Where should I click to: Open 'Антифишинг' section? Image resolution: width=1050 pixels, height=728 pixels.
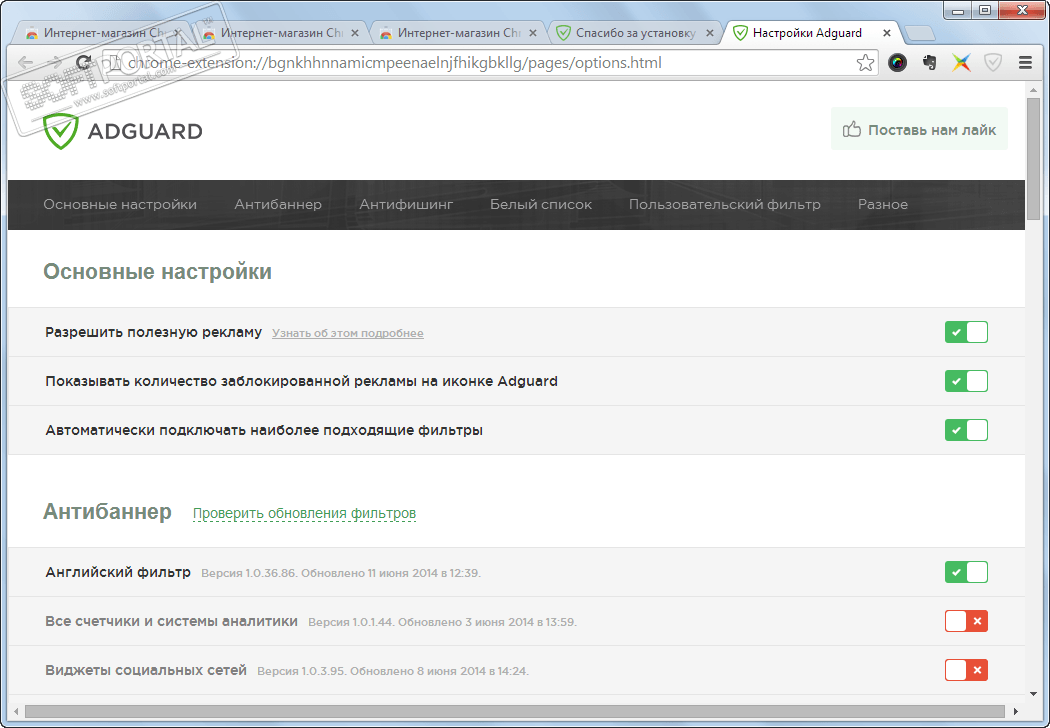click(x=406, y=204)
